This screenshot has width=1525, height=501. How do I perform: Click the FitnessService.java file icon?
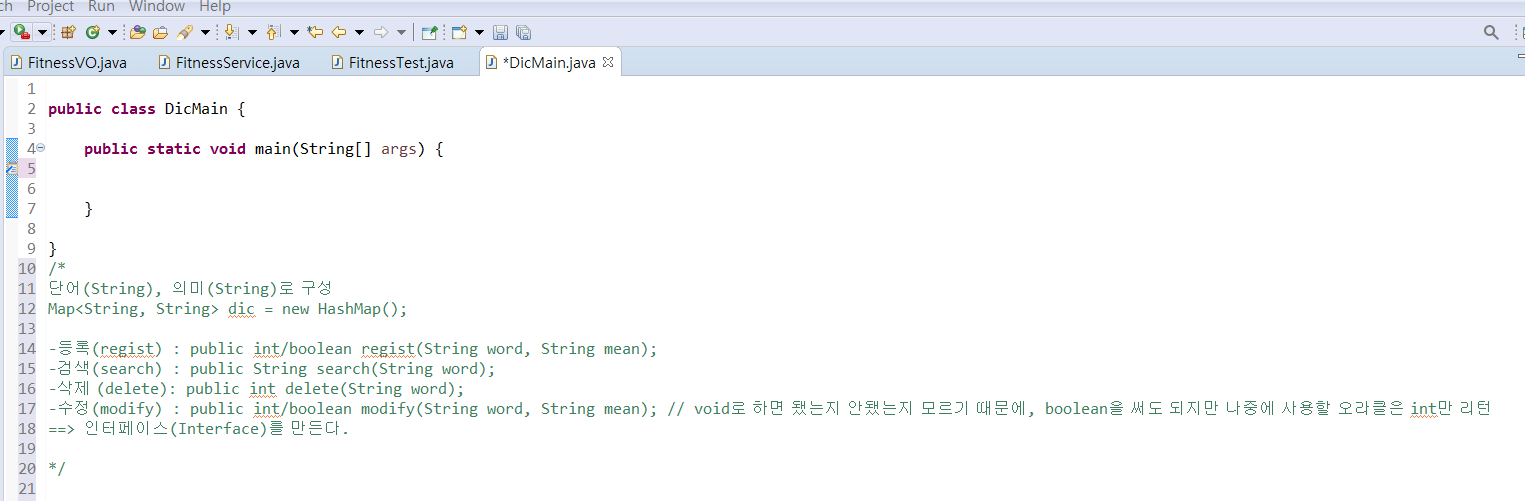(x=164, y=62)
